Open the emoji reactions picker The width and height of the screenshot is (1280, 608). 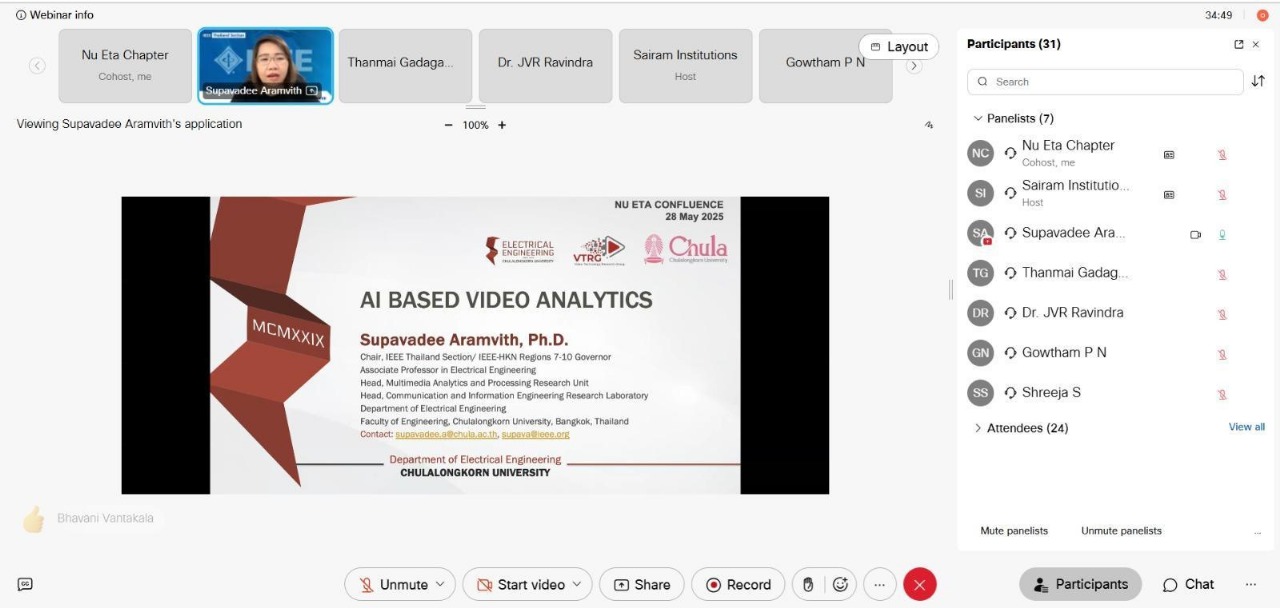pyautogui.click(x=840, y=585)
